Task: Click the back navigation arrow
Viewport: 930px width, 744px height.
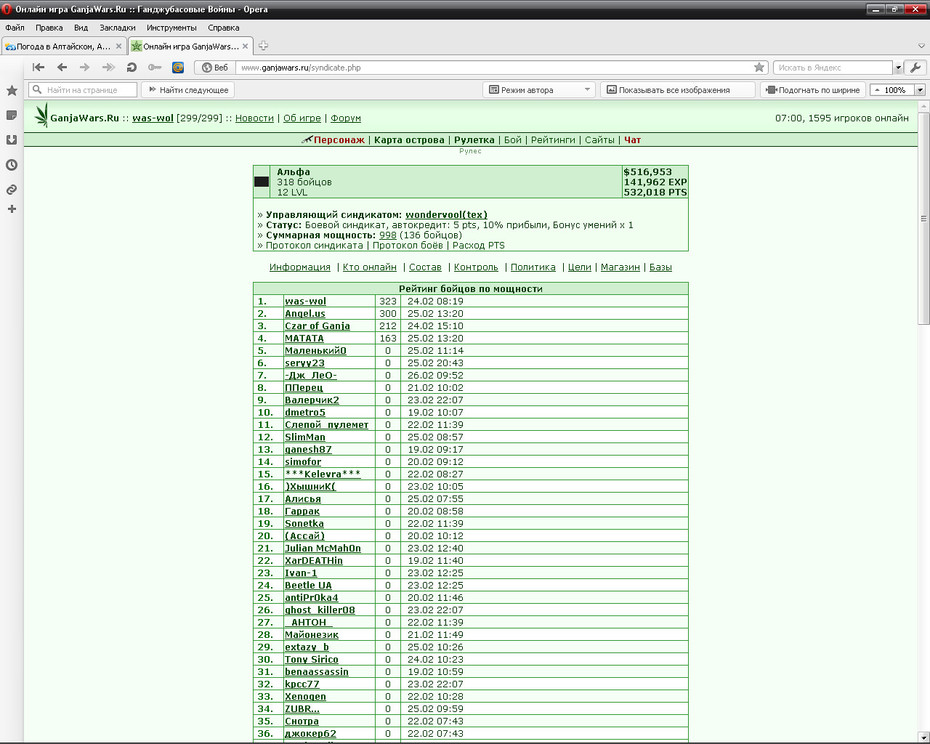Action: [x=62, y=68]
